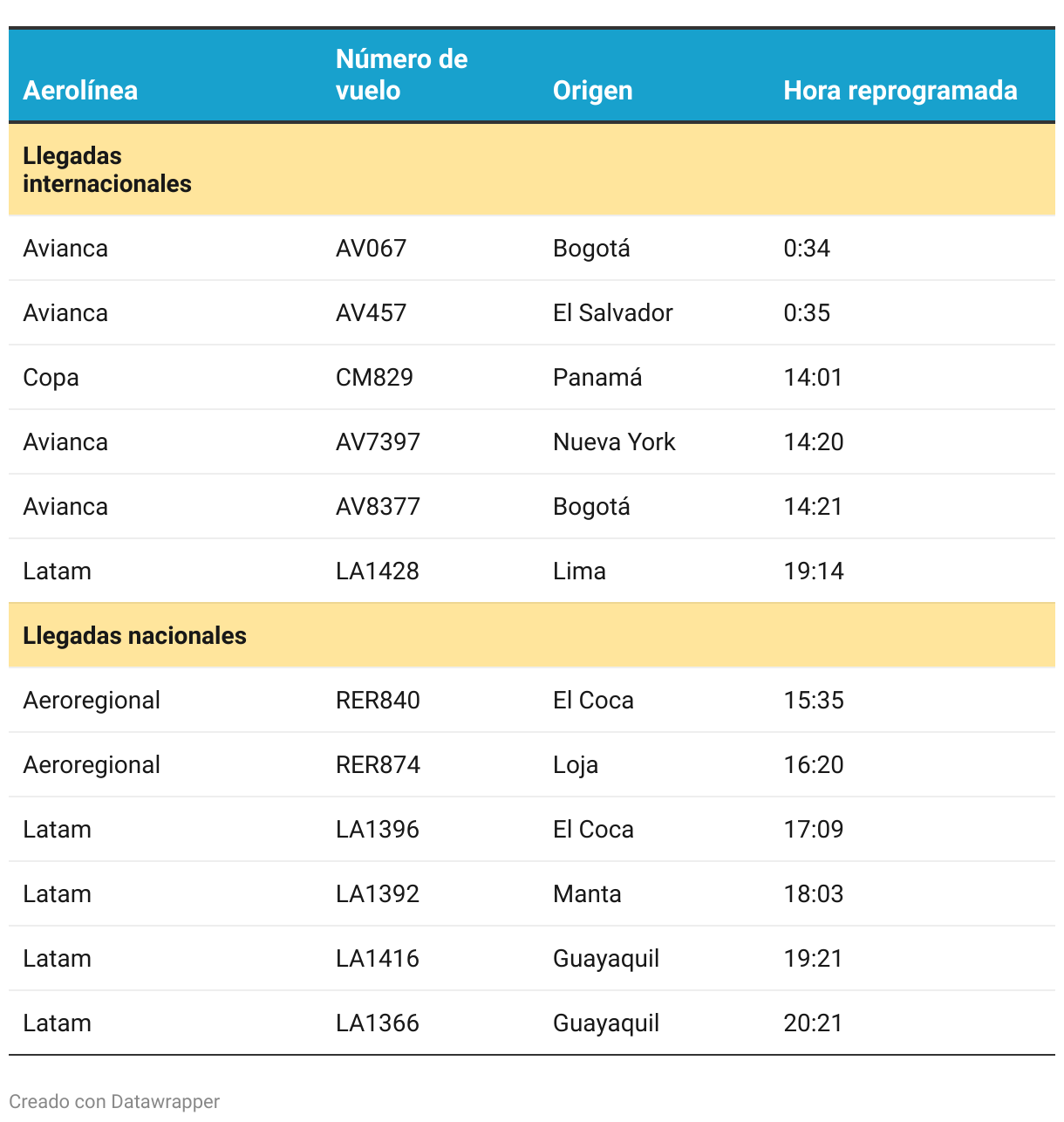This screenshot has height=1122, width=1064.
Task: Click the Número de vuelo column header
Action: click(401, 75)
